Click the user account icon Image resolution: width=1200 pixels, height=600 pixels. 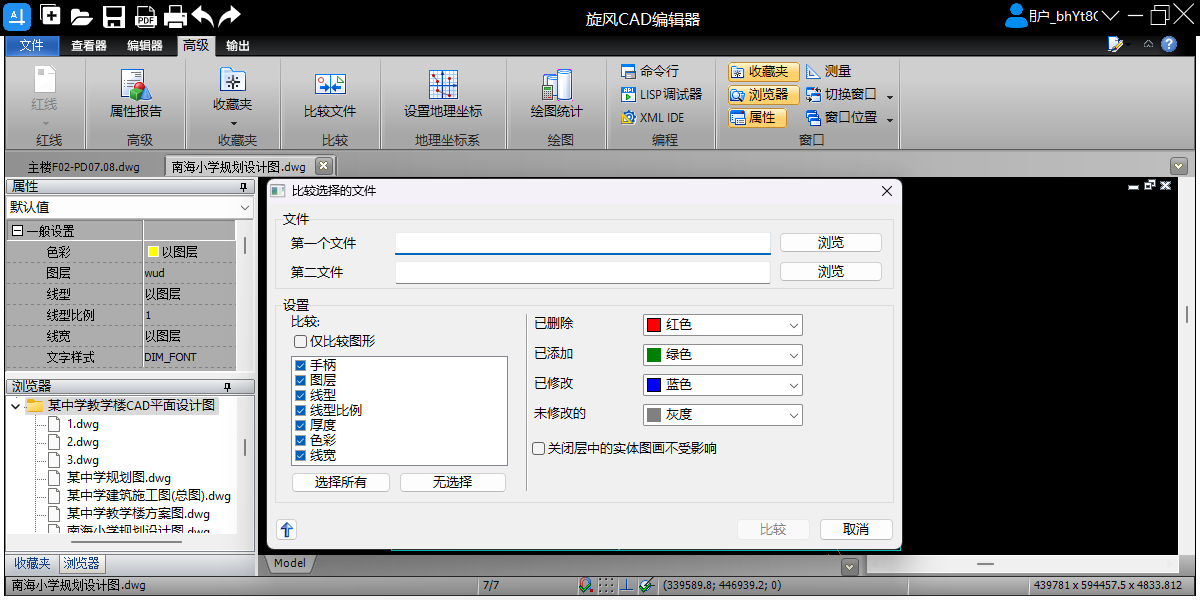[x=1016, y=15]
